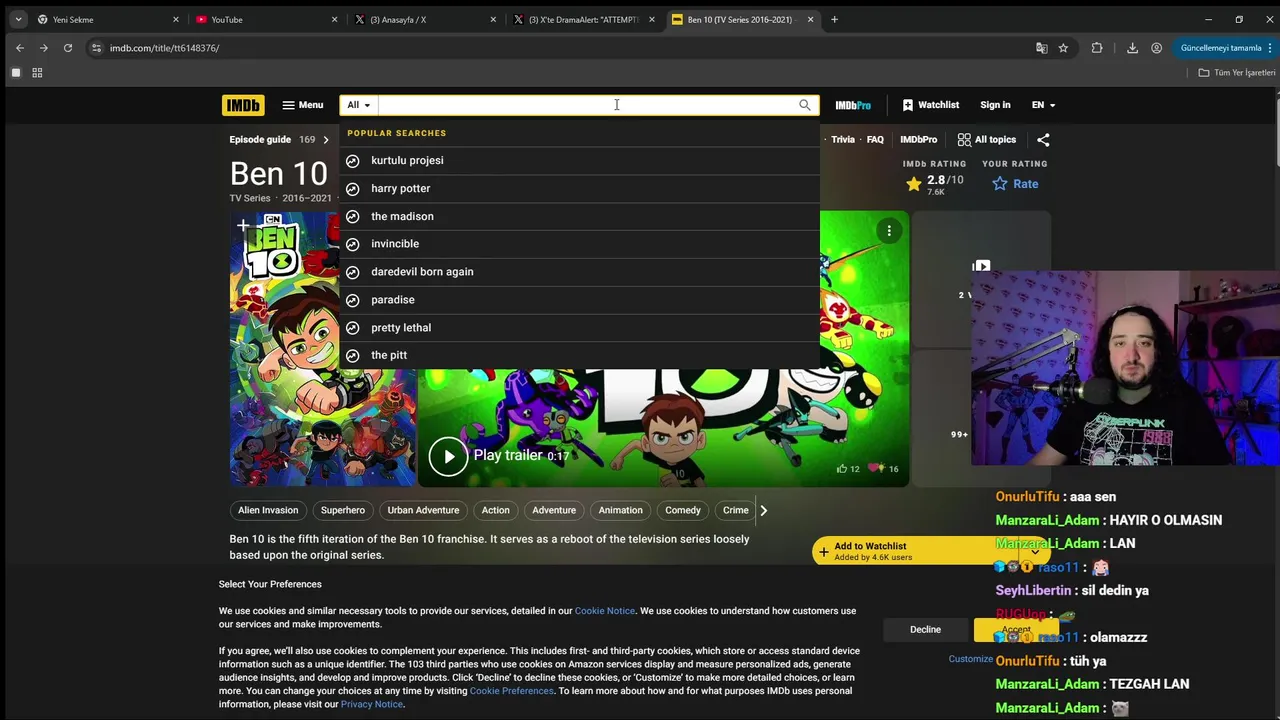Open the Ben 10 poster image
The image size is (1280, 720).
pyautogui.click(x=322, y=349)
